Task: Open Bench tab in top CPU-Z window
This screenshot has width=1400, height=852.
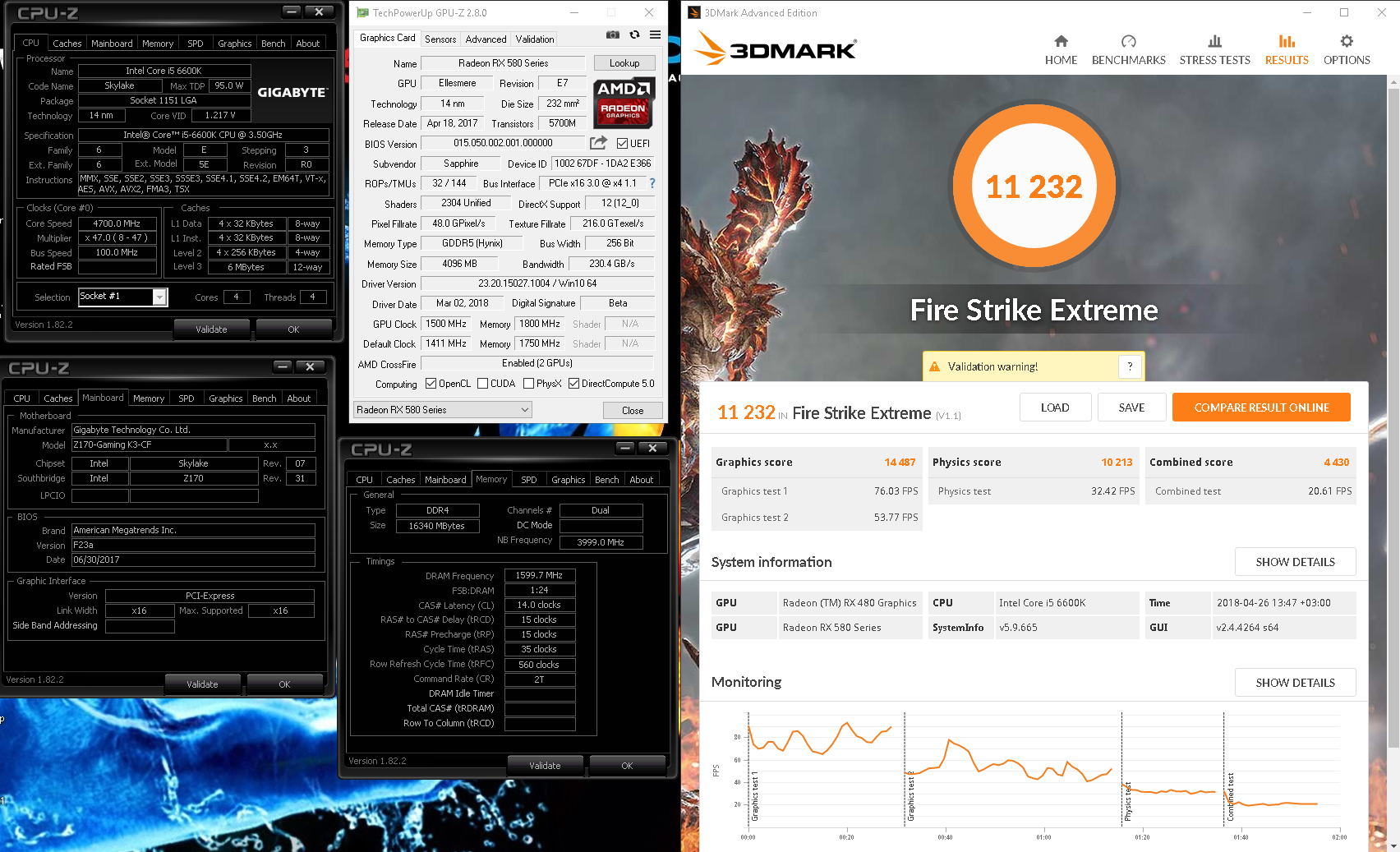Action: point(274,44)
